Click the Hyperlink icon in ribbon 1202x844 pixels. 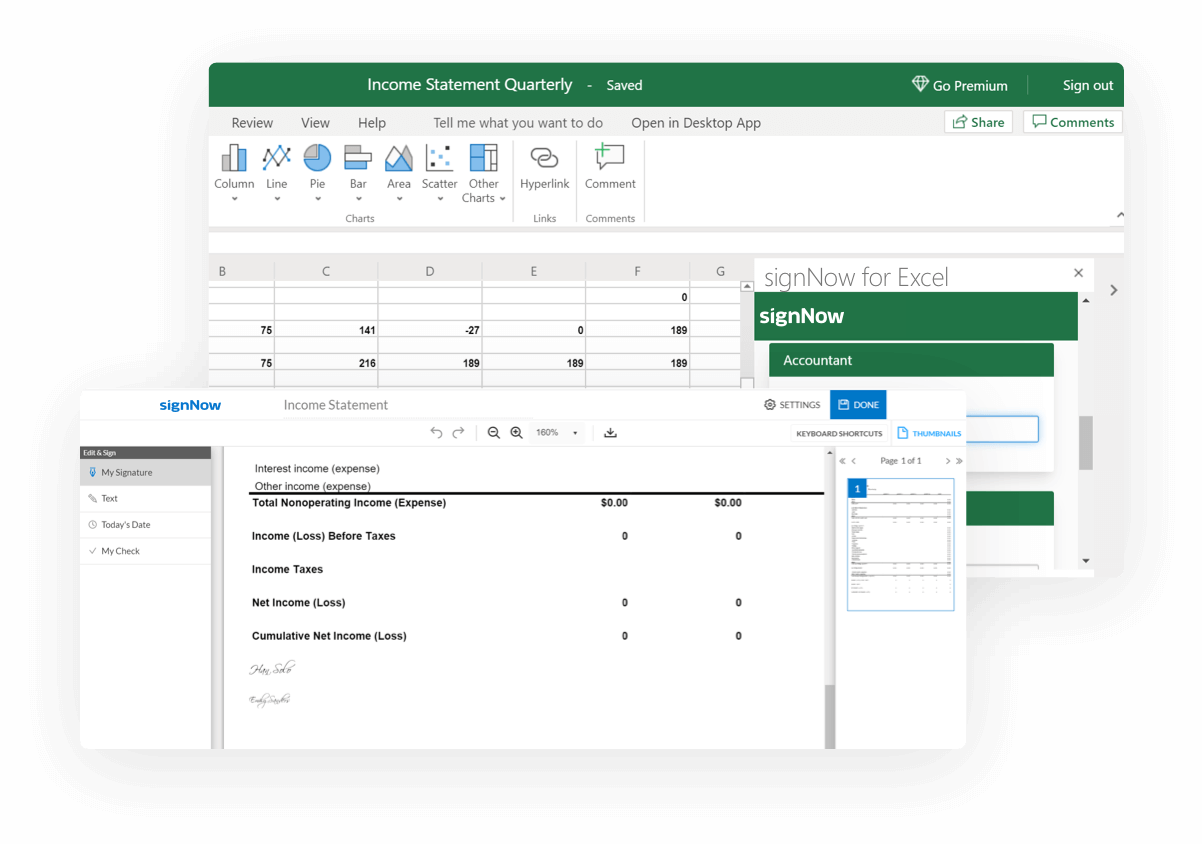544,166
